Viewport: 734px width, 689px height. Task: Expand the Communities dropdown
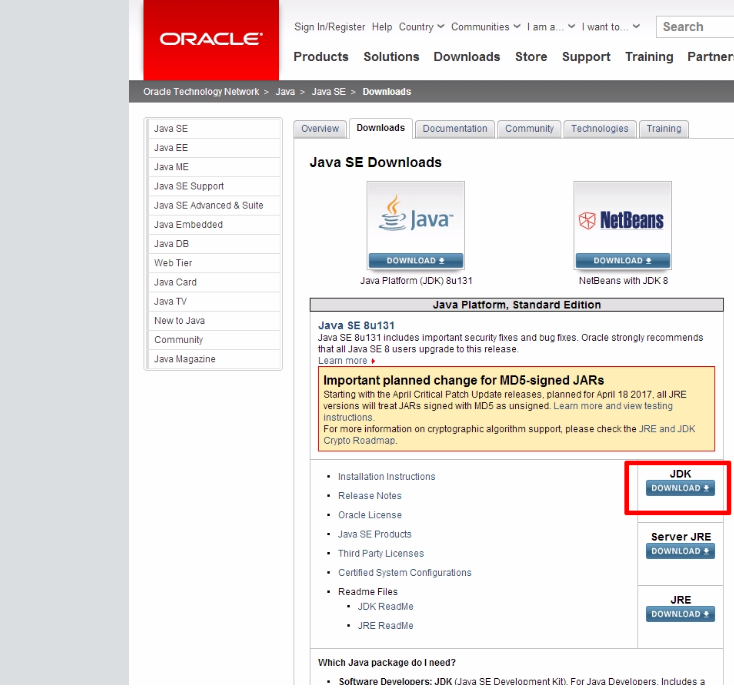tap(485, 27)
